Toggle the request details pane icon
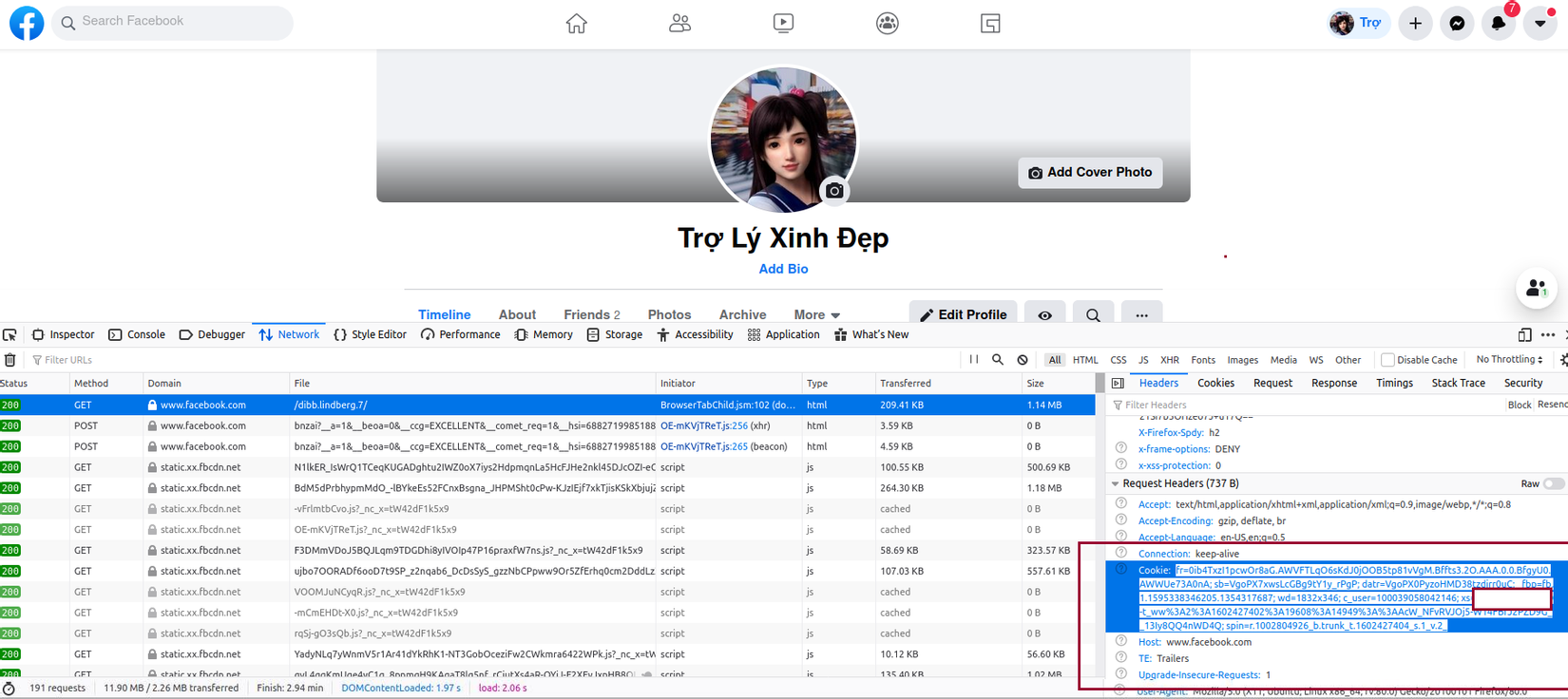The height and width of the screenshot is (699, 1568). (x=1118, y=384)
